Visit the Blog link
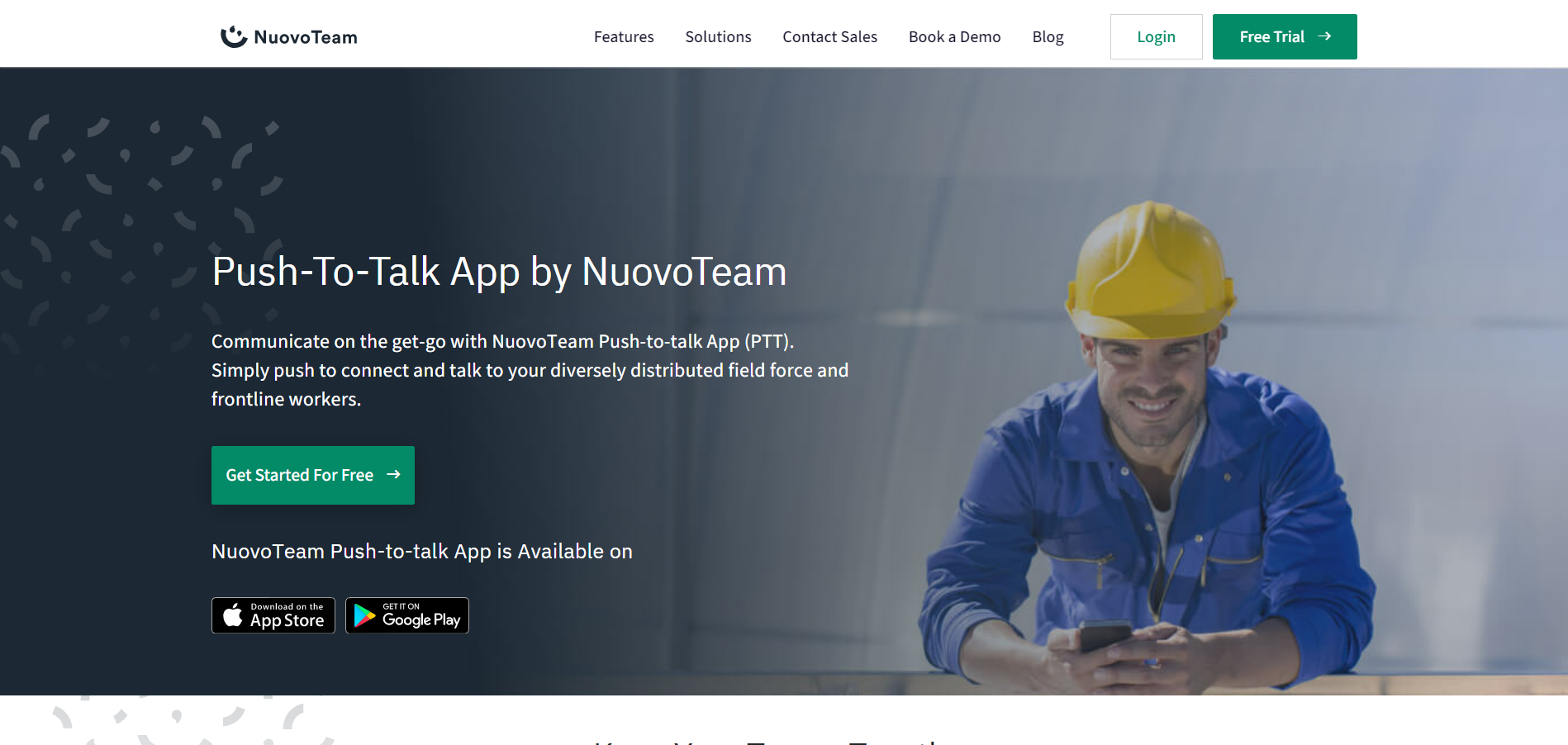The width and height of the screenshot is (1568, 745). (1048, 37)
